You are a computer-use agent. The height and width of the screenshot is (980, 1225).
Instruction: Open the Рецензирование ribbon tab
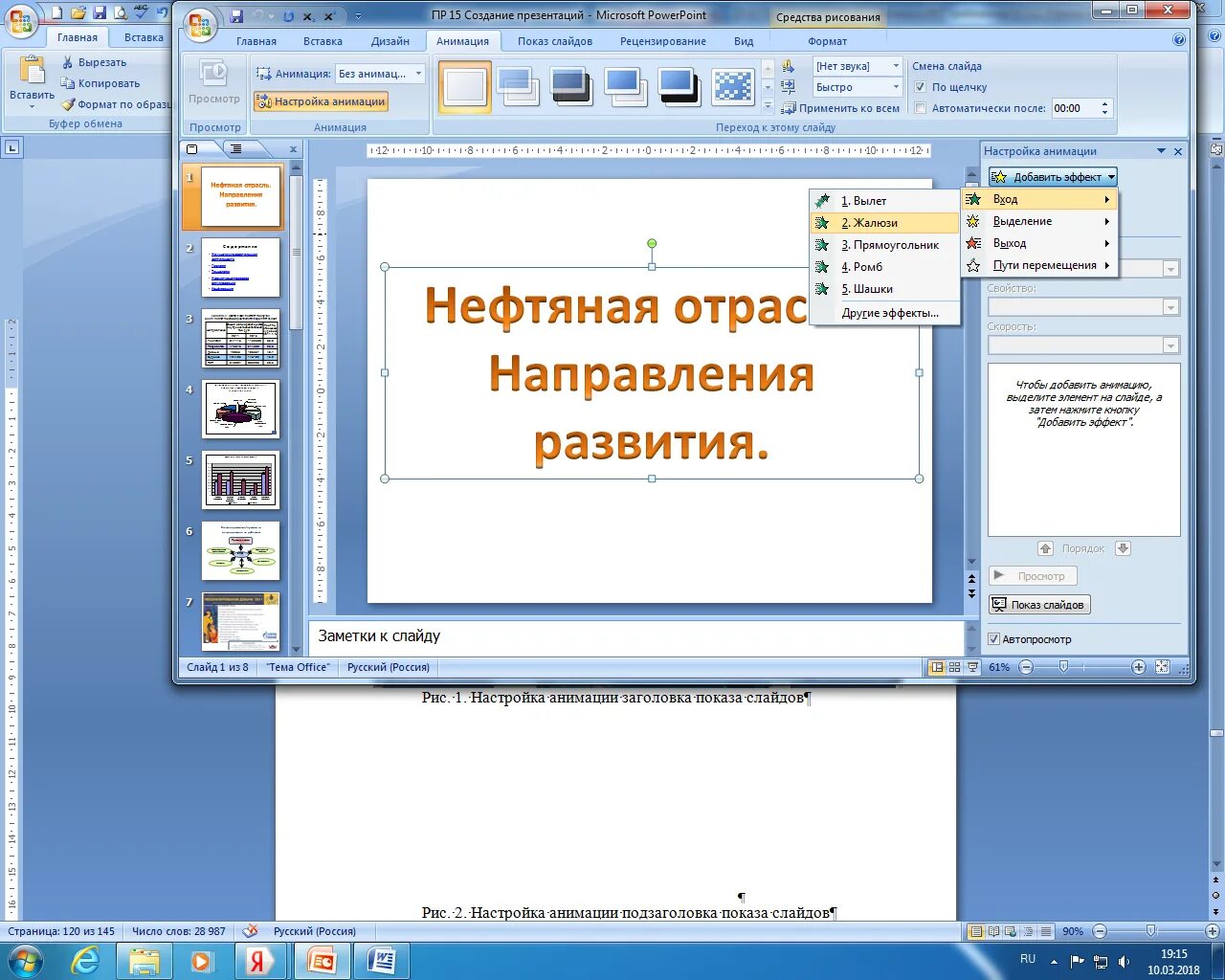pos(663,41)
